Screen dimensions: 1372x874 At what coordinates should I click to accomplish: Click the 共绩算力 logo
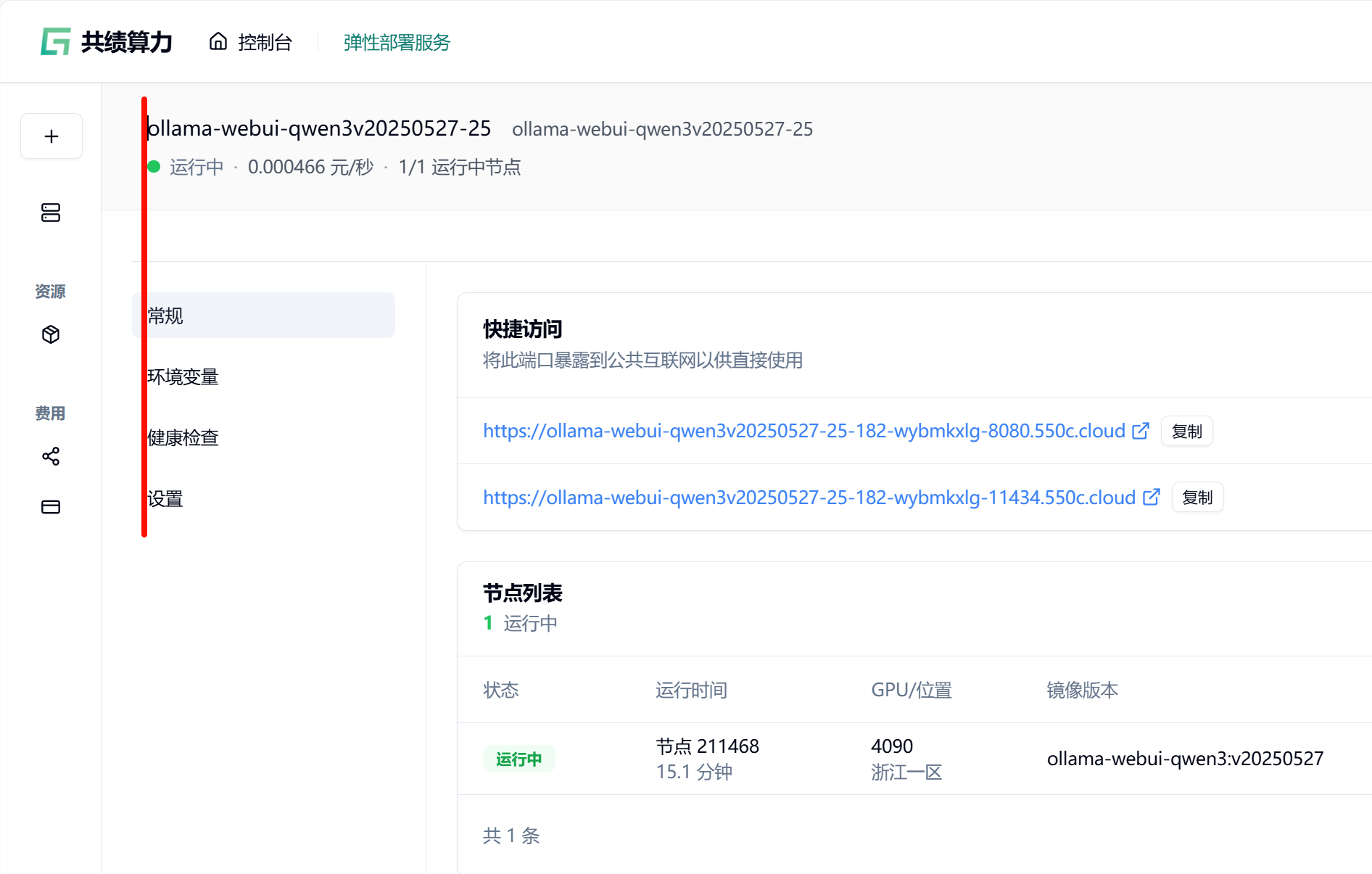pos(107,42)
